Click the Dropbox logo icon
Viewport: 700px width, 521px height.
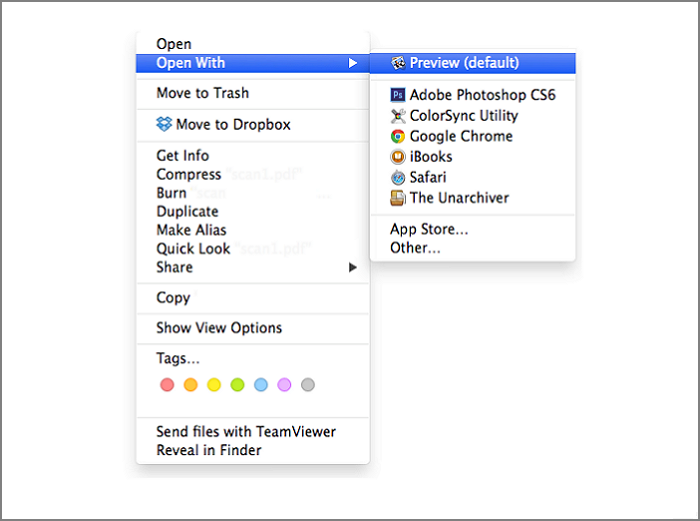click(x=164, y=124)
